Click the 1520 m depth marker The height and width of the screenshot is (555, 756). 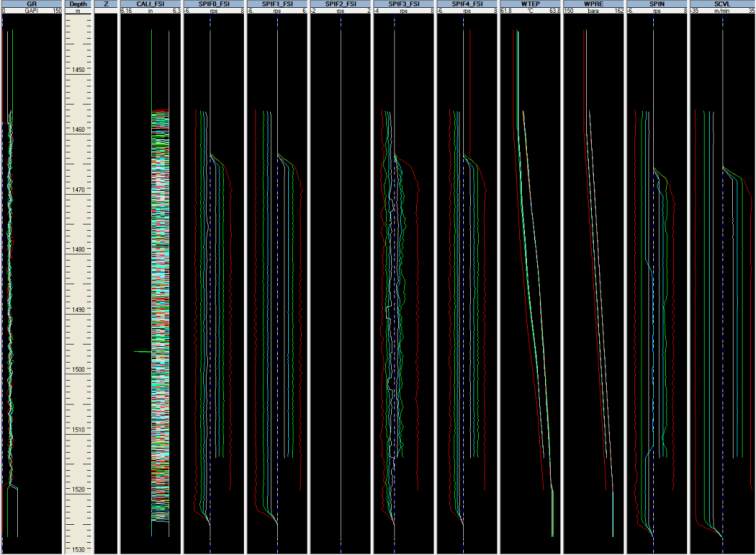78,490
